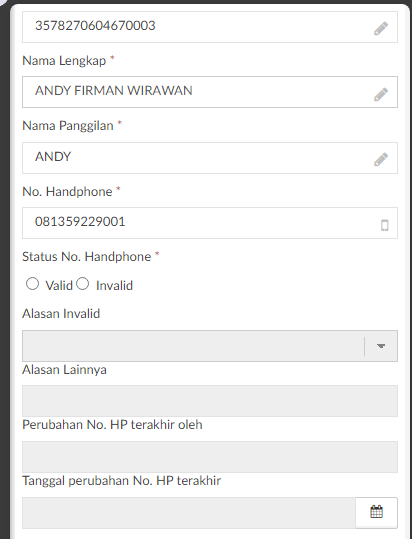Click the ID number 3578270604670003 field
This screenshot has height=539, width=412.
click(210, 27)
